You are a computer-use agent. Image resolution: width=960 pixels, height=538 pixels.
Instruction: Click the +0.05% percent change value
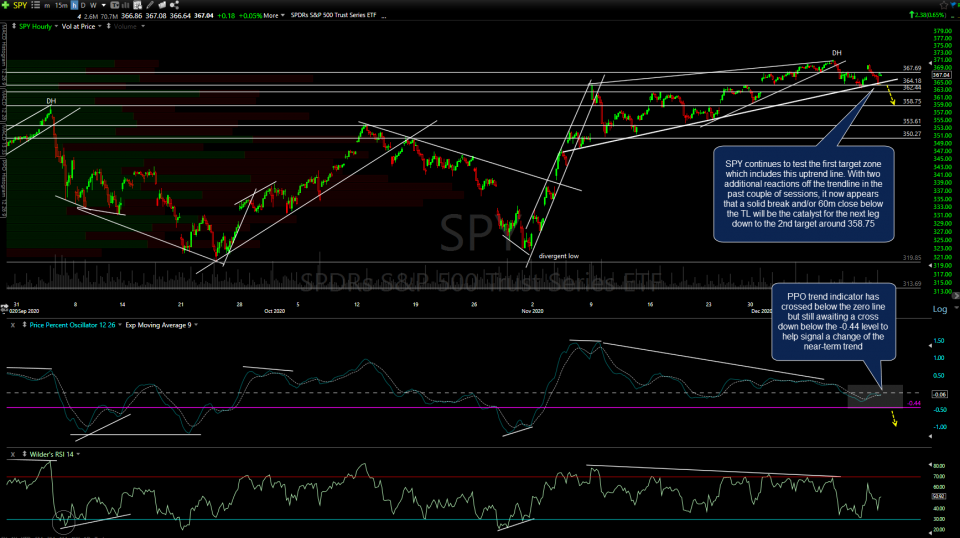coord(250,15)
